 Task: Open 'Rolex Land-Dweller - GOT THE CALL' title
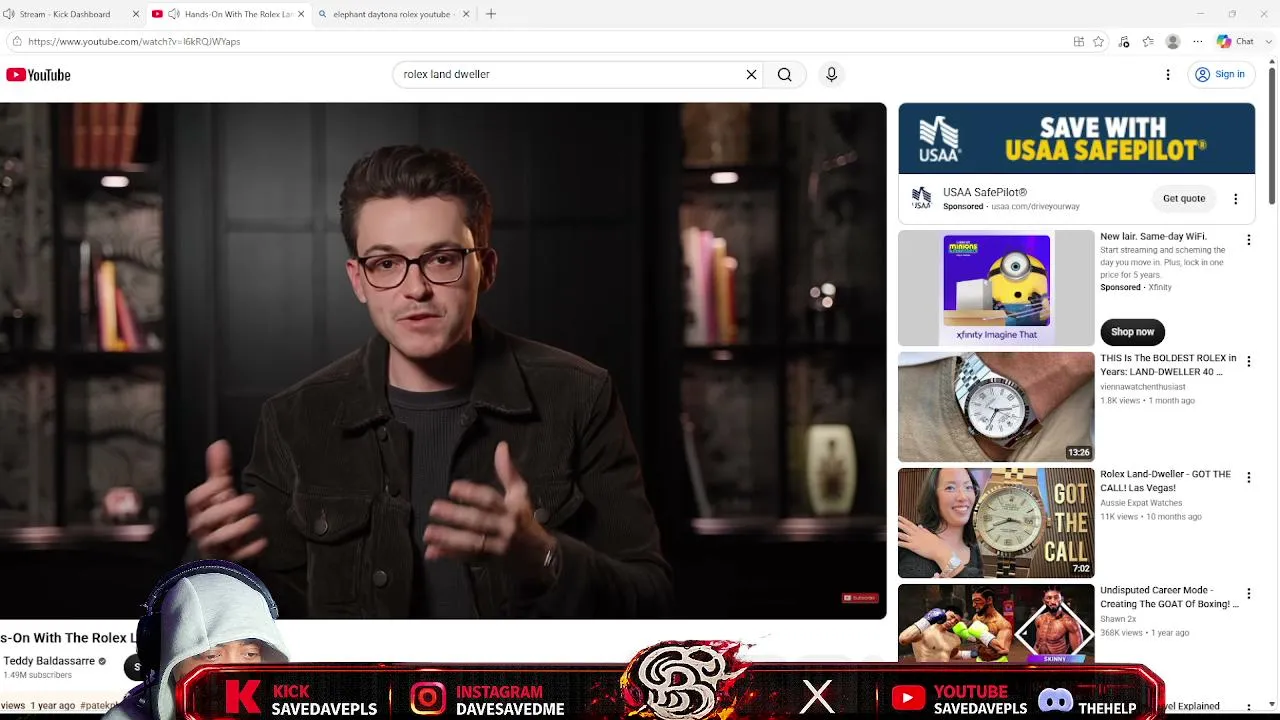pyautogui.click(x=1166, y=481)
